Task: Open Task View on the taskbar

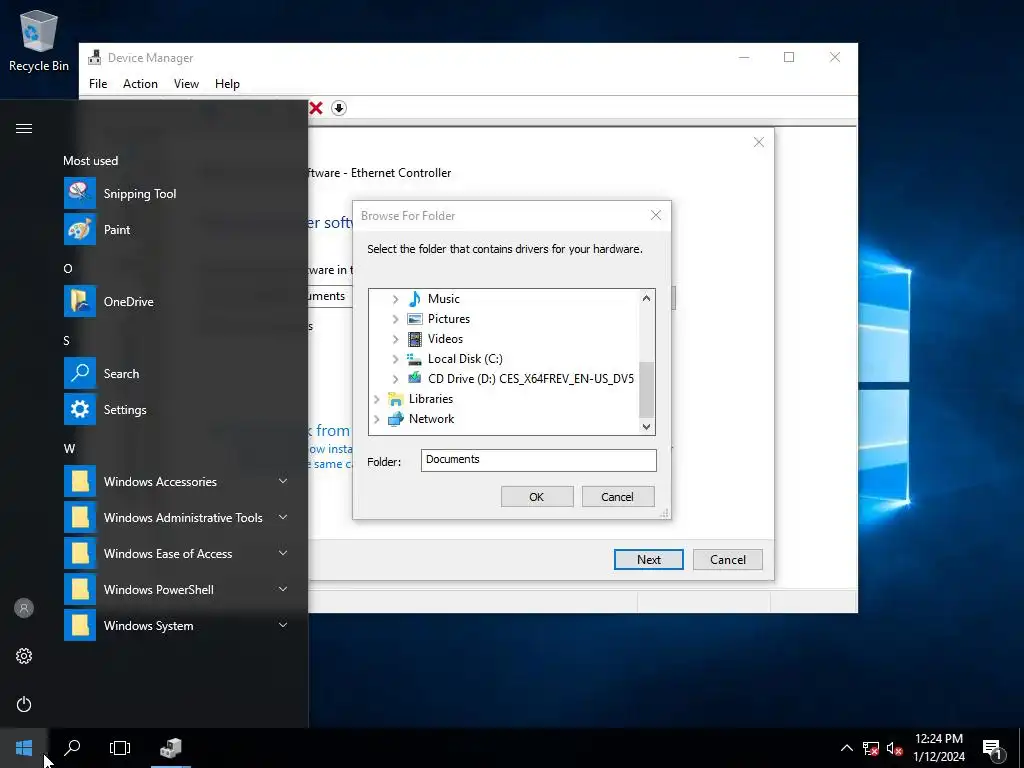Action: (x=120, y=748)
